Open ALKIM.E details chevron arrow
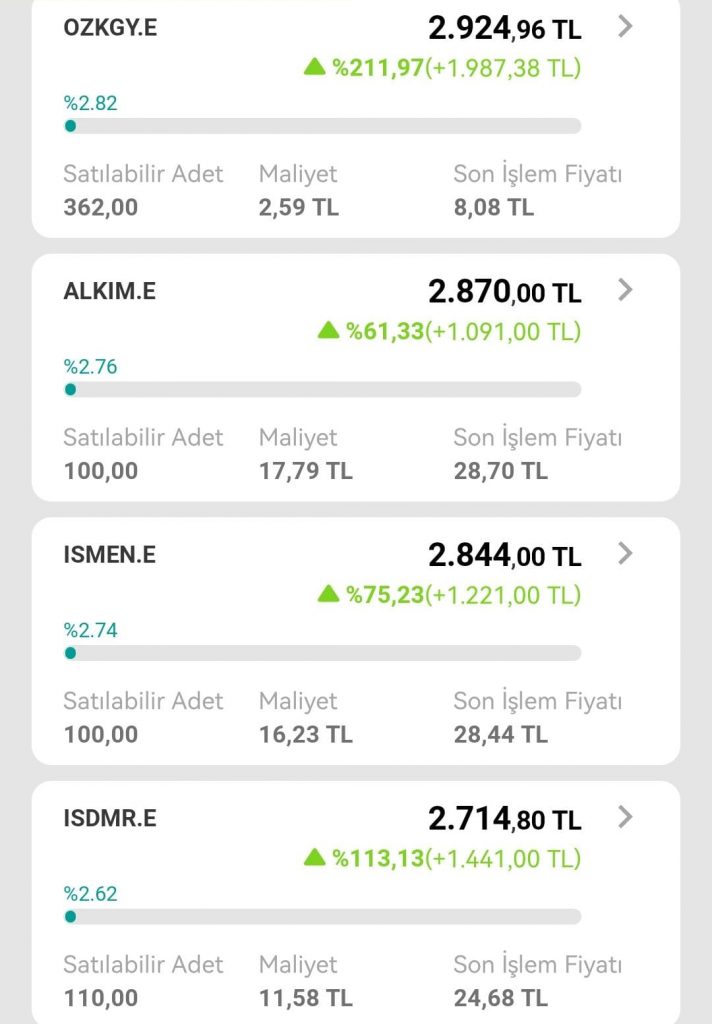 pos(626,290)
